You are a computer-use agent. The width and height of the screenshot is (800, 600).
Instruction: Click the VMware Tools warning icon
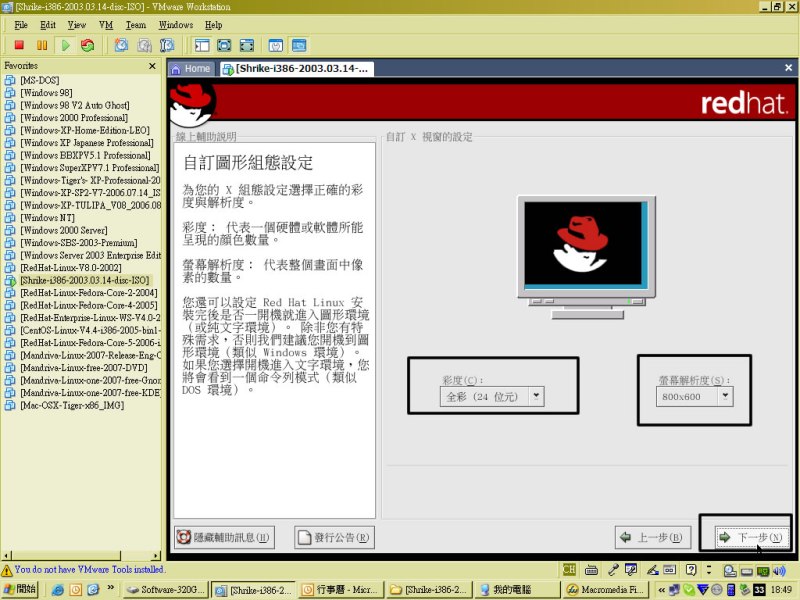click(7, 570)
